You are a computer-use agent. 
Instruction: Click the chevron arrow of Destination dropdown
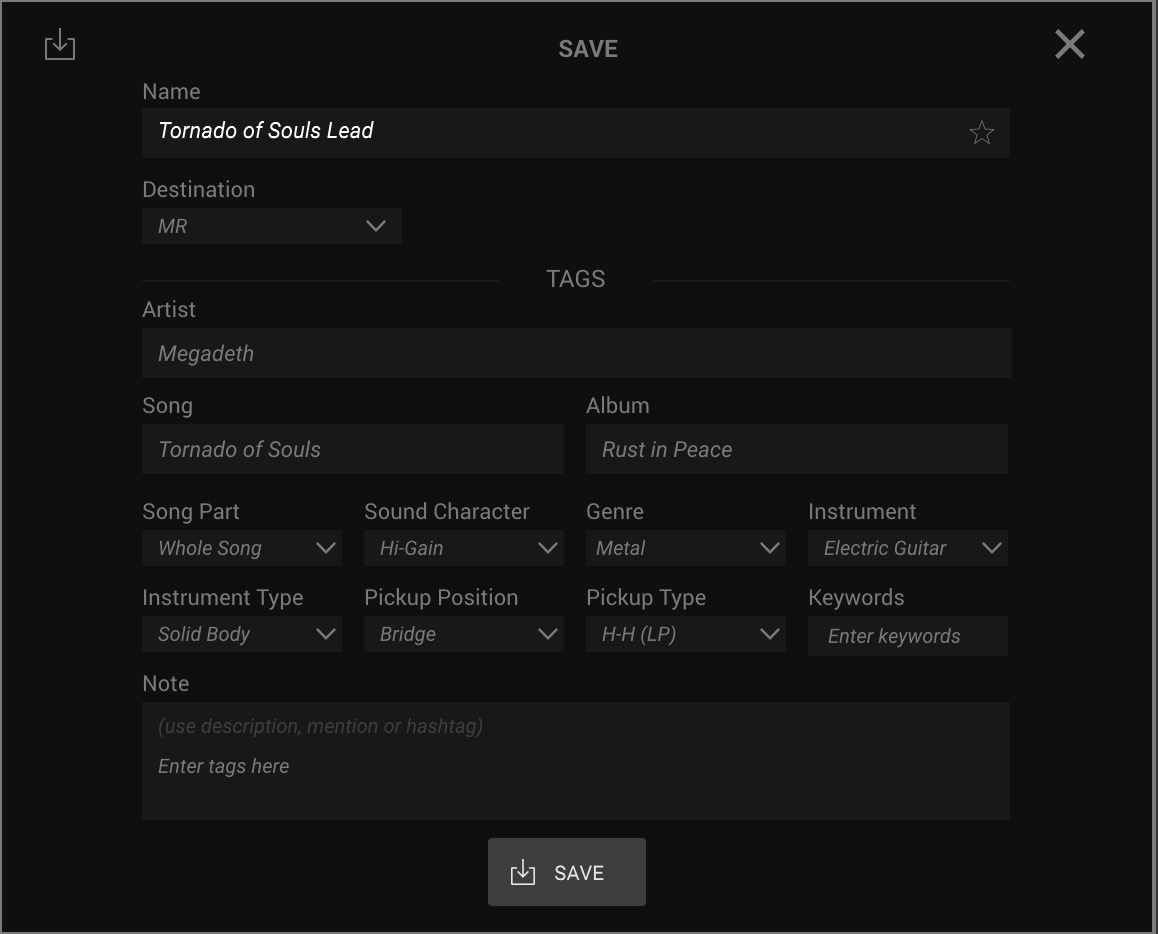tap(376, 226)
